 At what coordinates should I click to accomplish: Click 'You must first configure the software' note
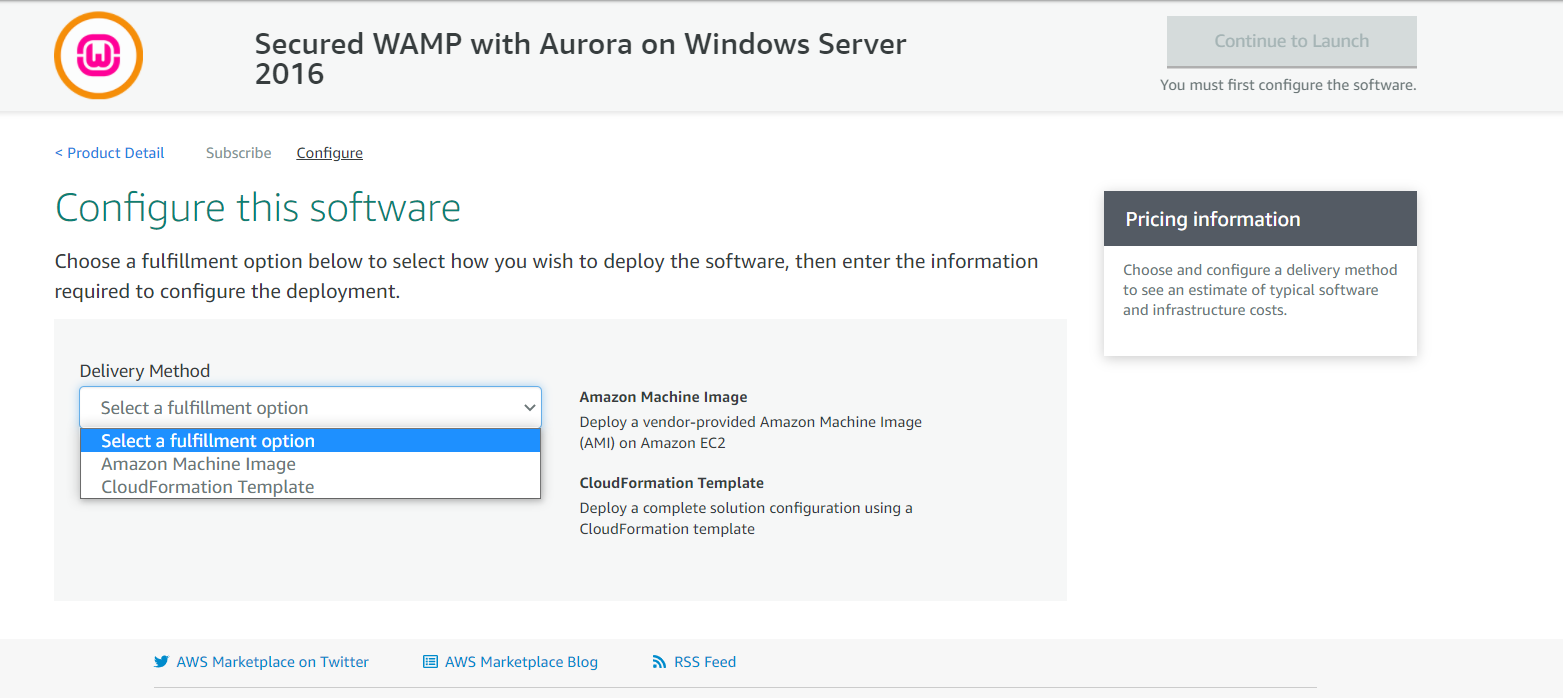tap(1288, 85)
